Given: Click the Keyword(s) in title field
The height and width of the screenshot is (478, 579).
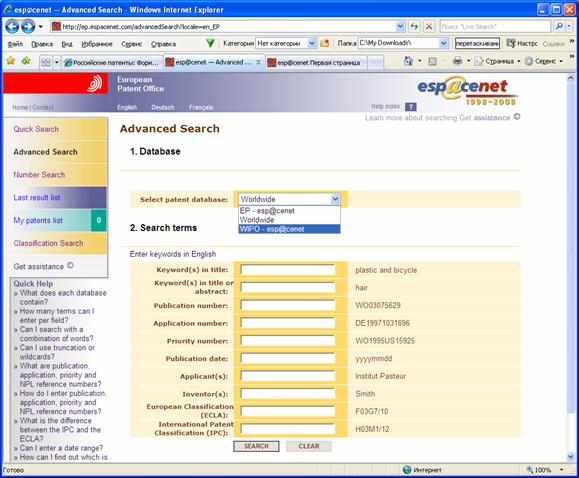Looking at the screenshot, I should pos(288,270).
